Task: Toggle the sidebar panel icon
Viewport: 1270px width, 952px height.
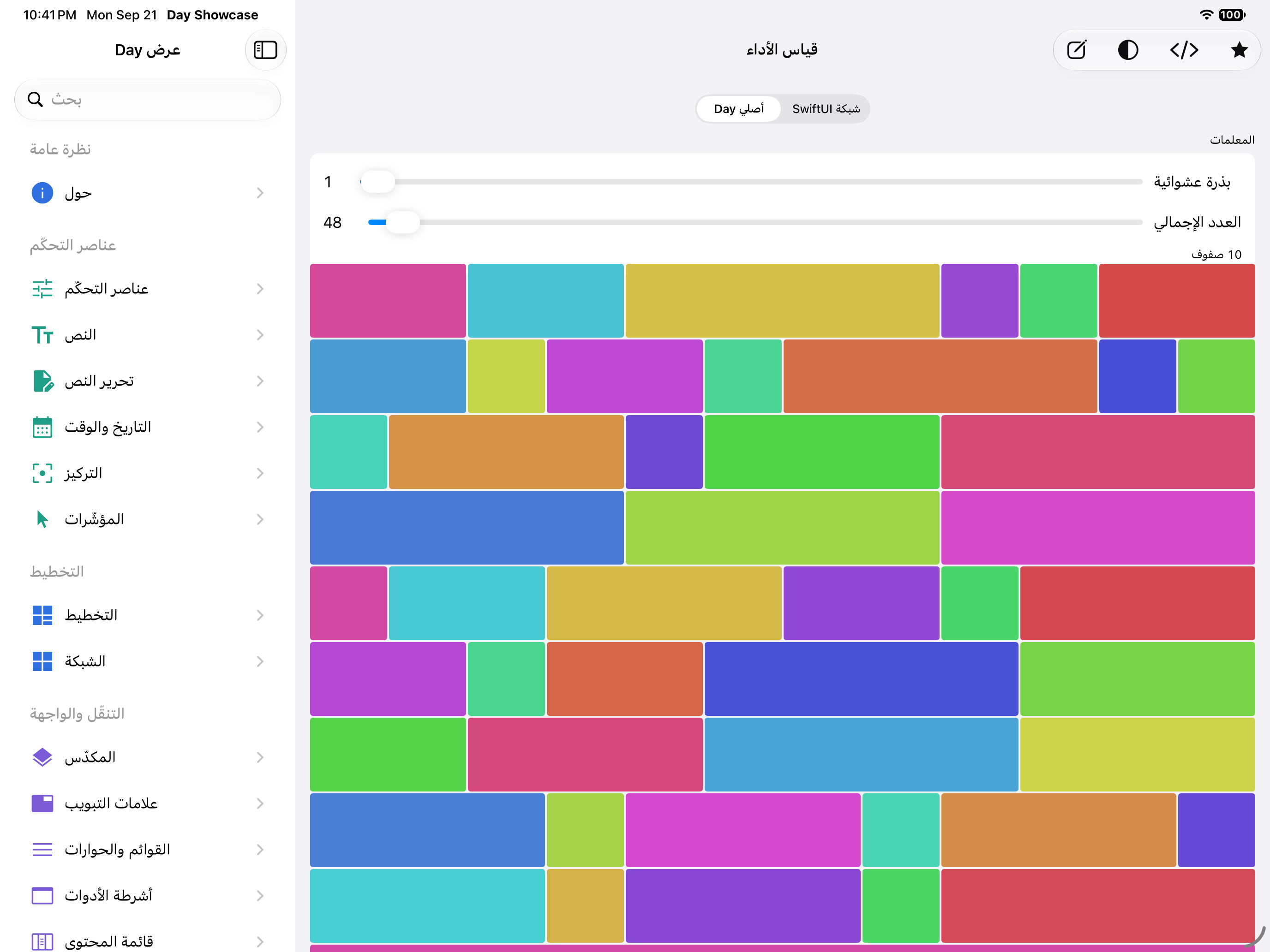Action: pyautogui.click(x=265, y=50)
